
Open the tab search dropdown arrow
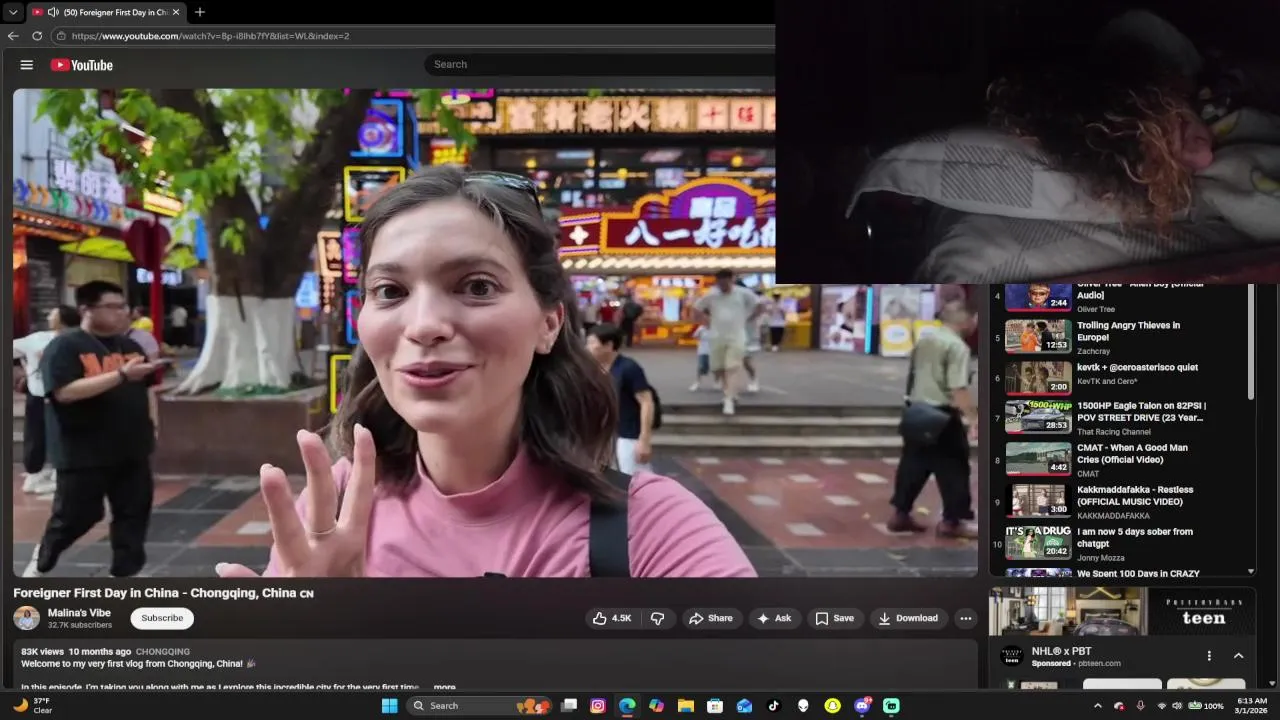pyautogui.click(x=13, y=12)
